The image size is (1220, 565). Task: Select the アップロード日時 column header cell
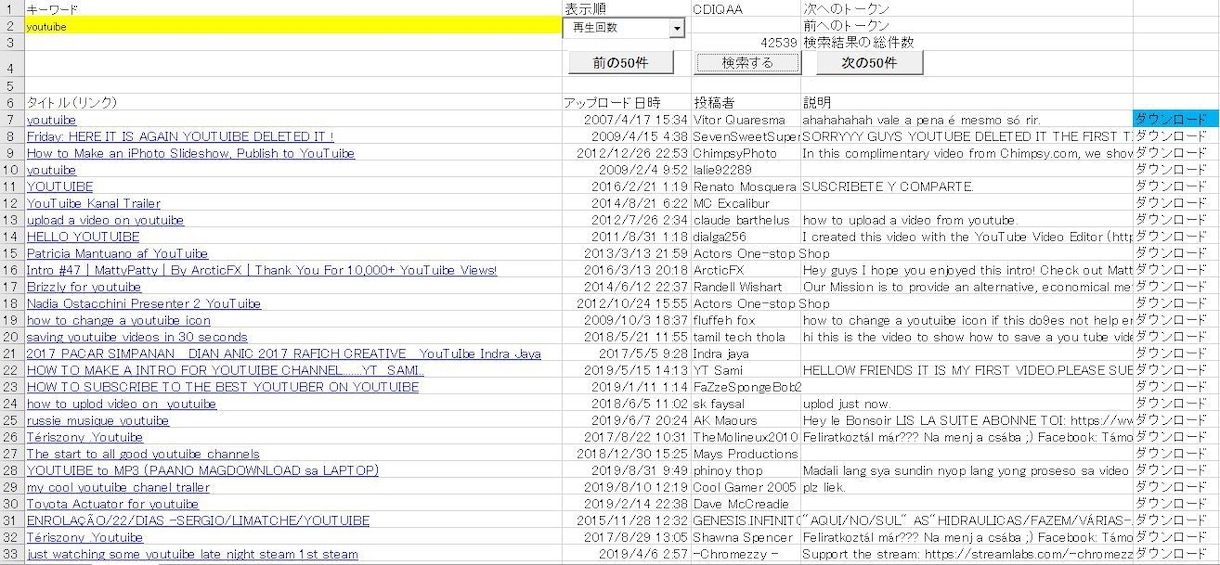[626, 102]
